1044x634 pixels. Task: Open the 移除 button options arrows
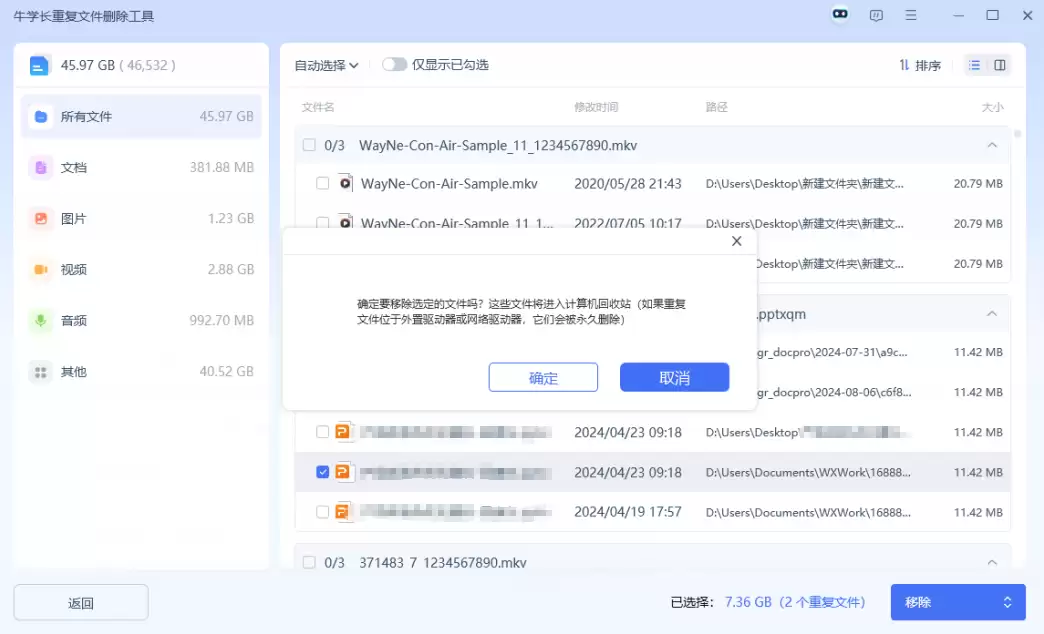point(1007,602)
